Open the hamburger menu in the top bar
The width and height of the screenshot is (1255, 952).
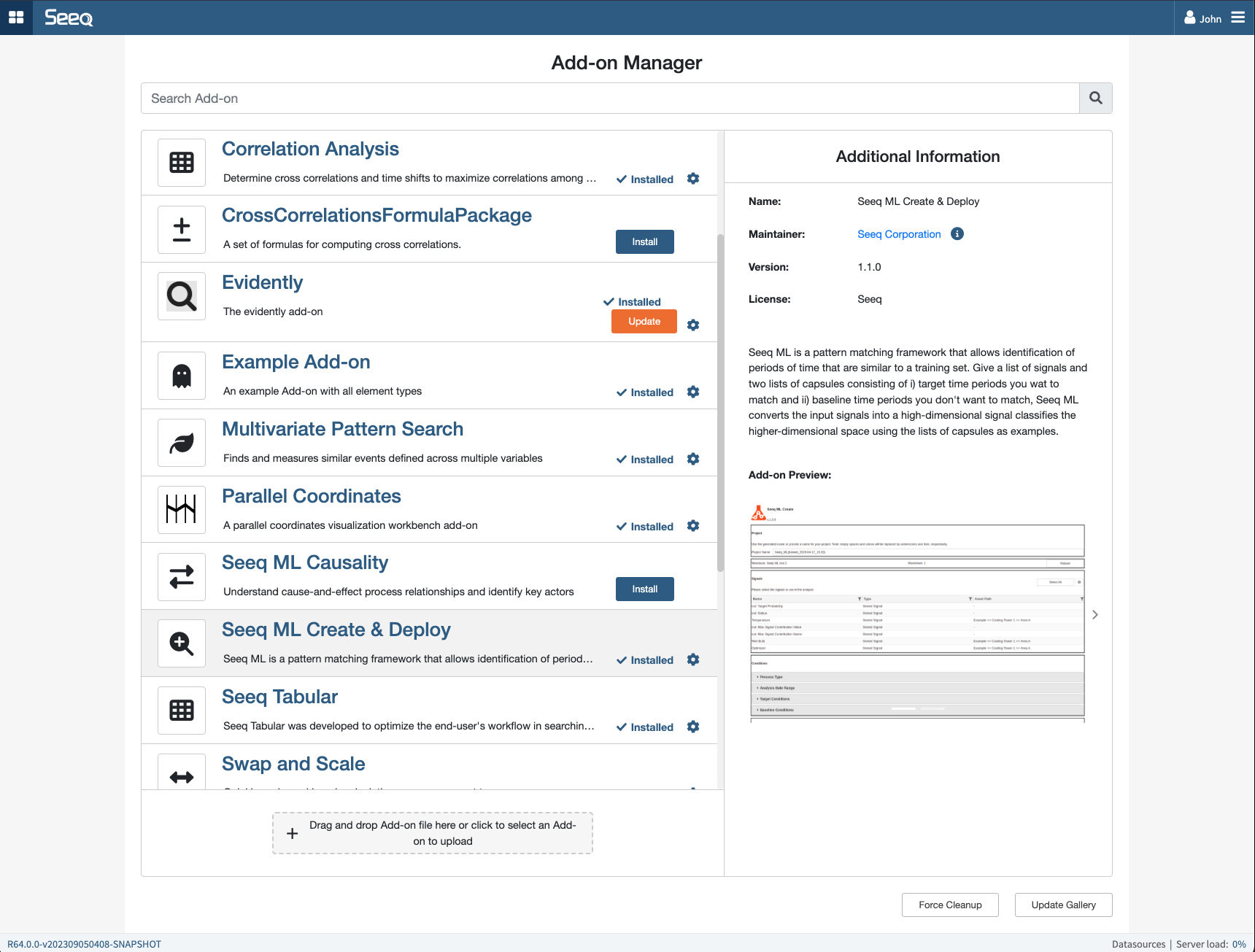click(1239, 18)
